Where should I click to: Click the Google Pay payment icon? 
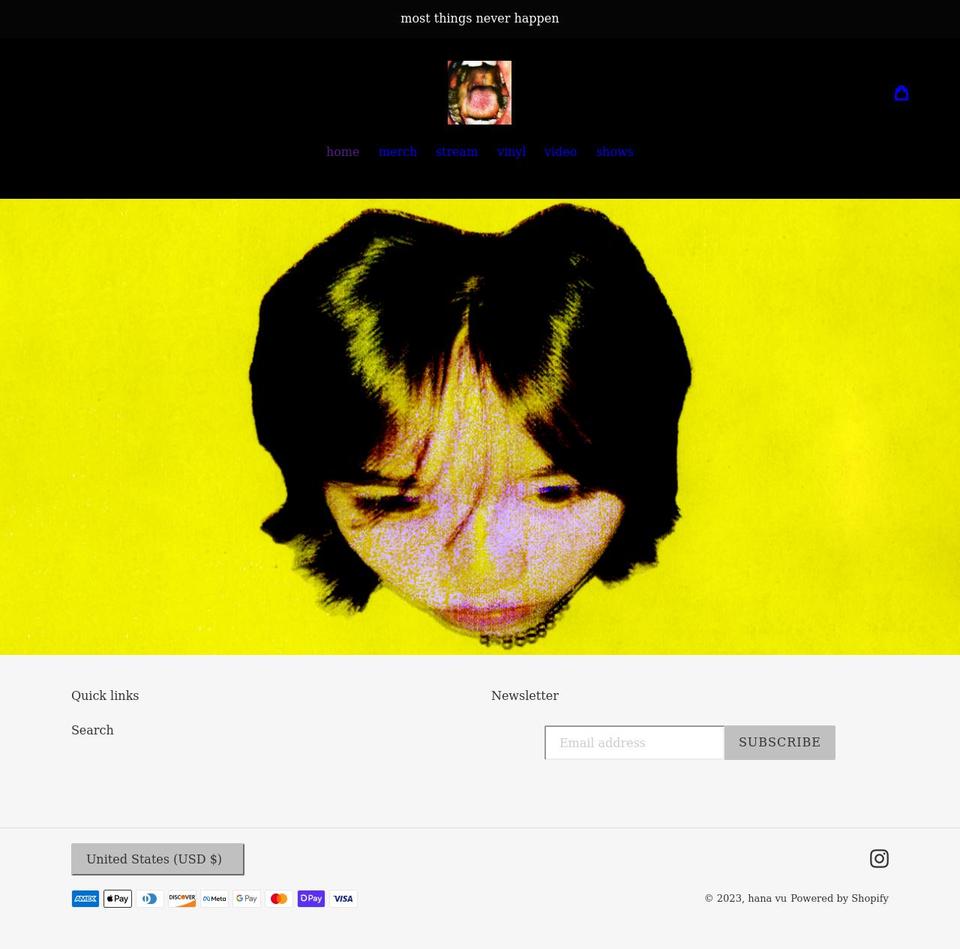246,898
